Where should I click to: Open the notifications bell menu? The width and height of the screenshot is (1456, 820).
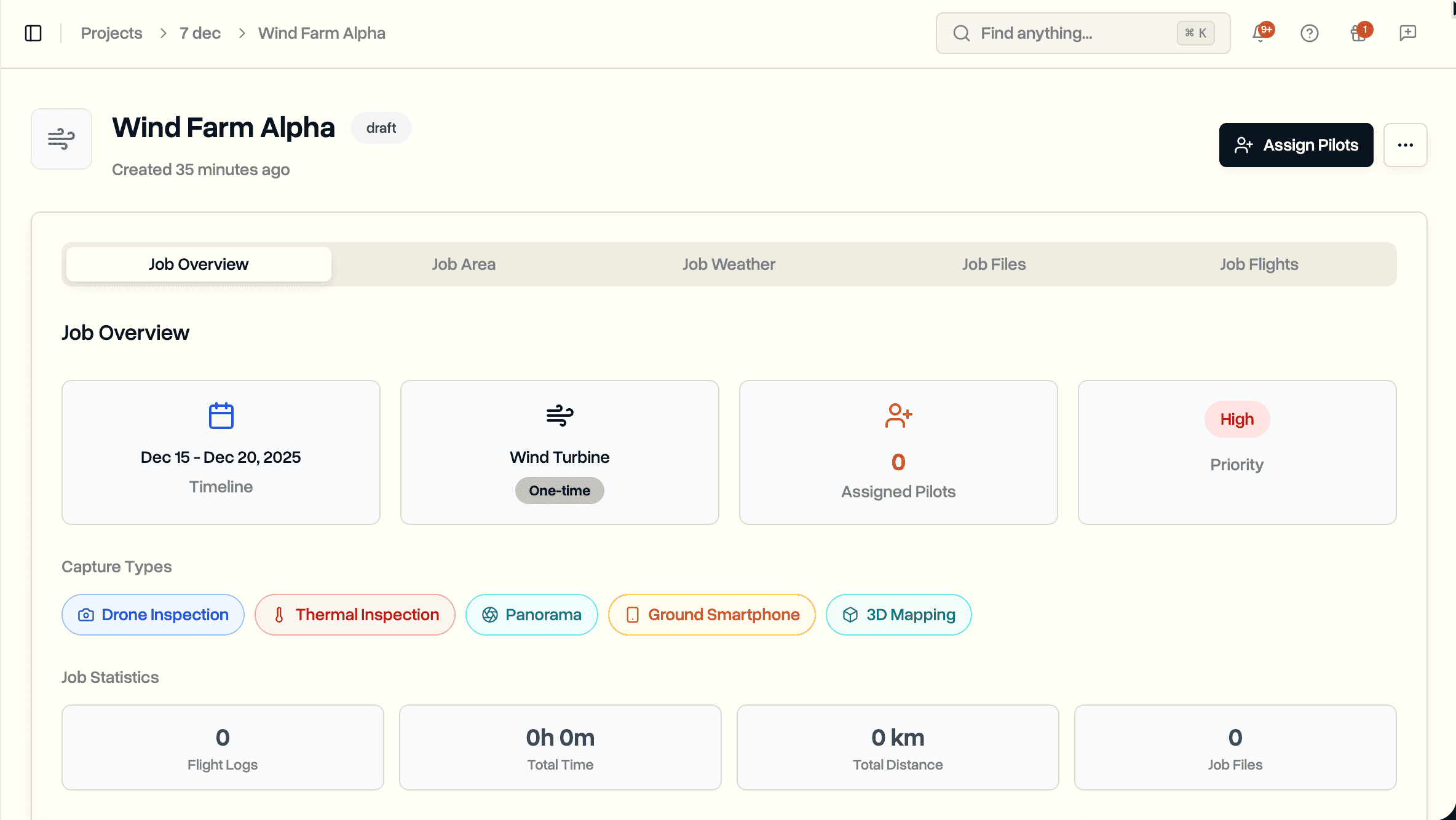1259,33
